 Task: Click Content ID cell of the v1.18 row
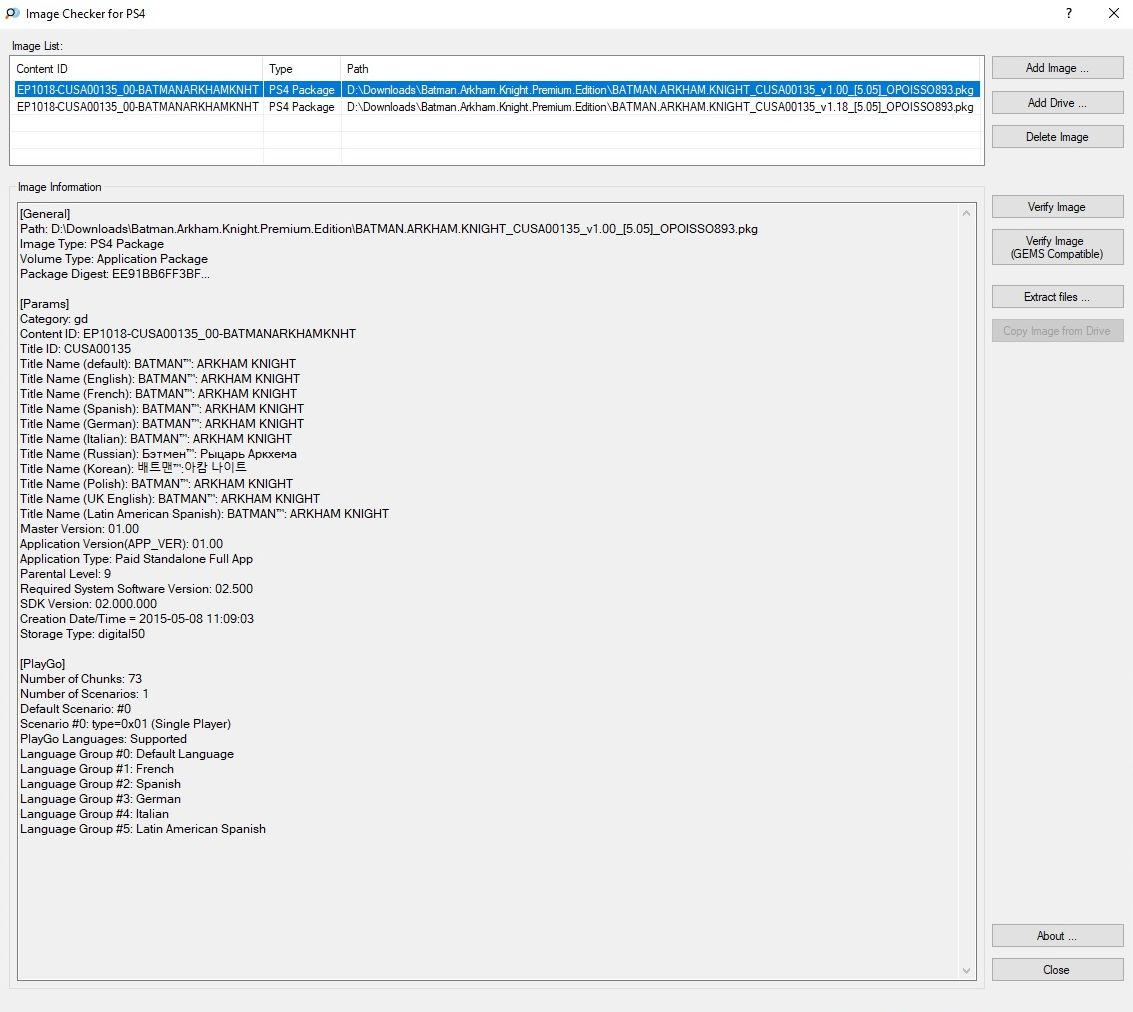point(137,107)
